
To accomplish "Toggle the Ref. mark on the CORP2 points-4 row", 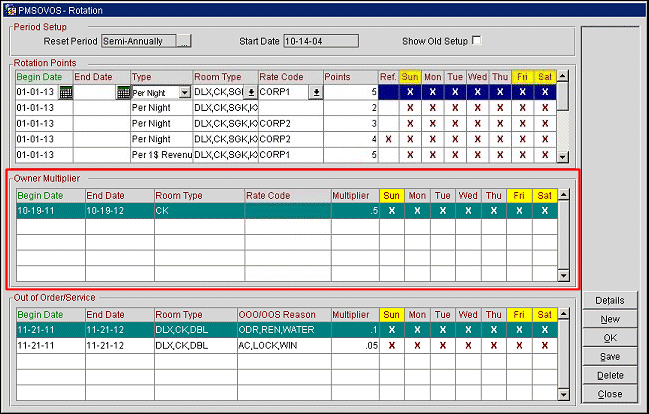I will point(388,139).
